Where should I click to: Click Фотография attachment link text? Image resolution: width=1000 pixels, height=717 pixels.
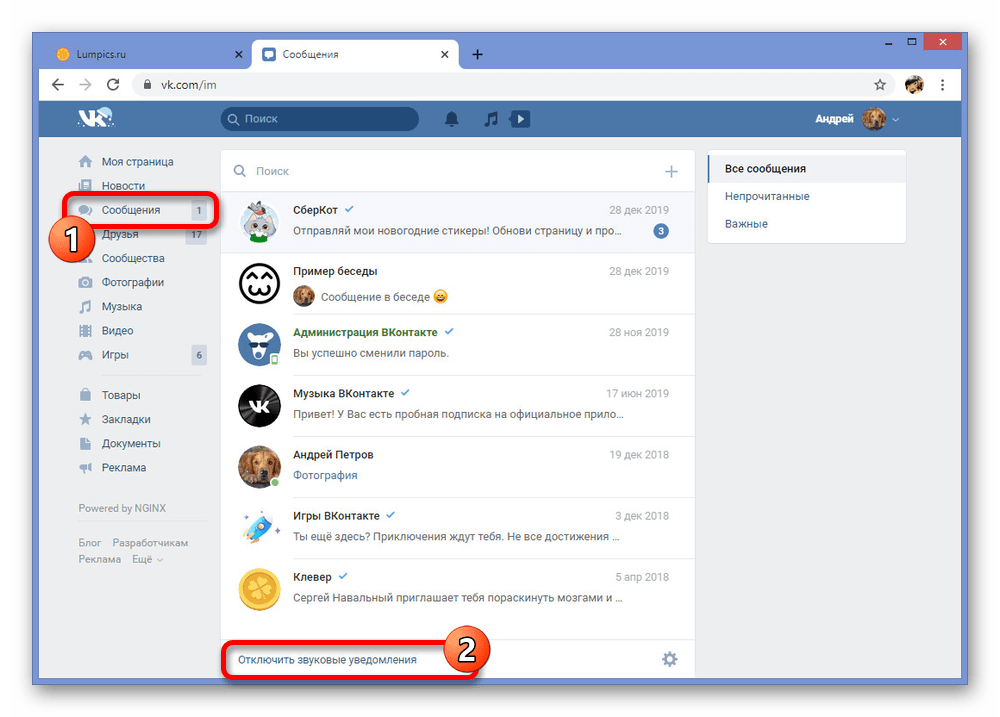point(325,475)
